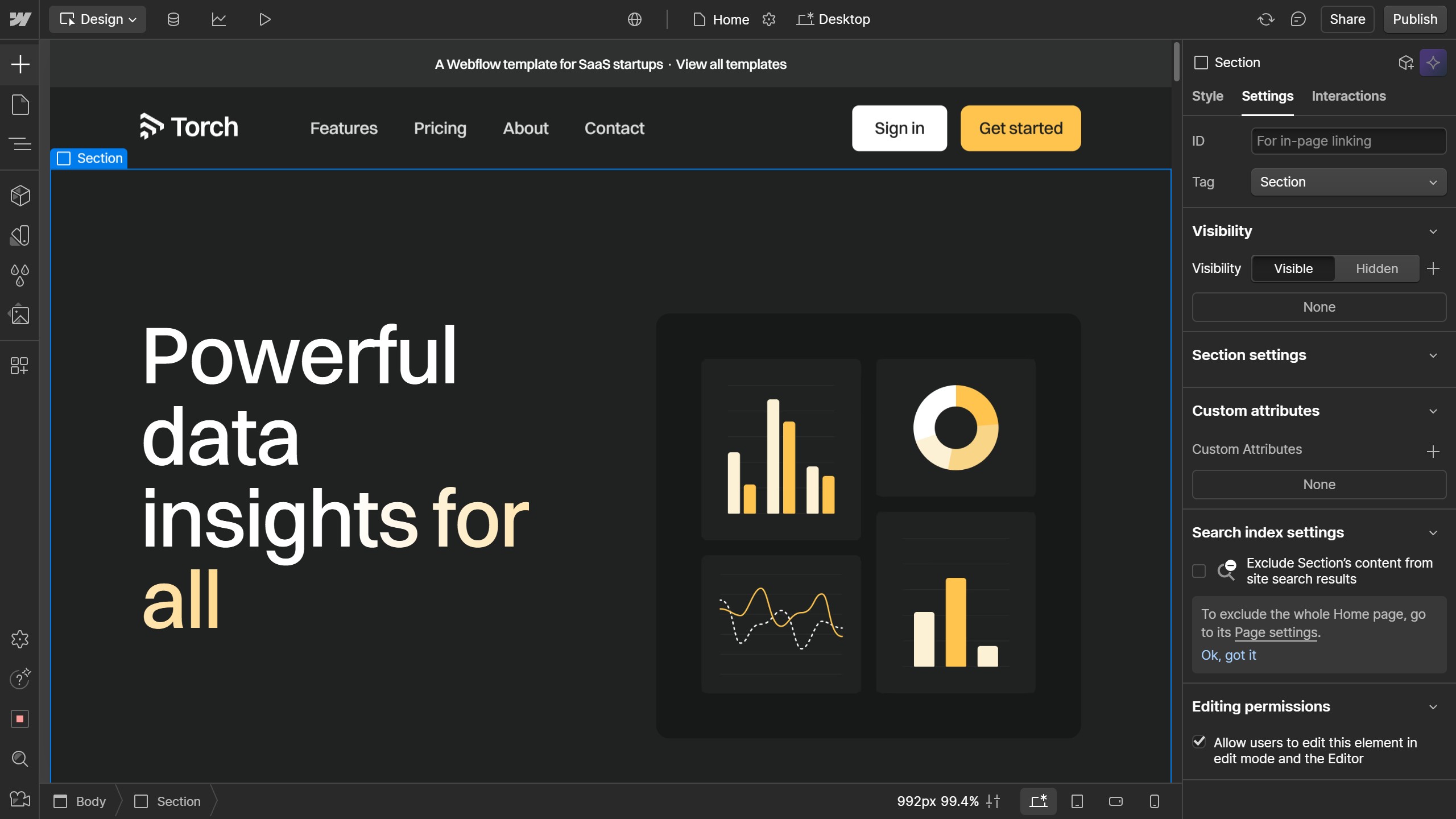The height and width of the screenshot is (819, 1456).
Task: Open canvas settings next to zoom percentage
Action: click(x=993, y=801)
